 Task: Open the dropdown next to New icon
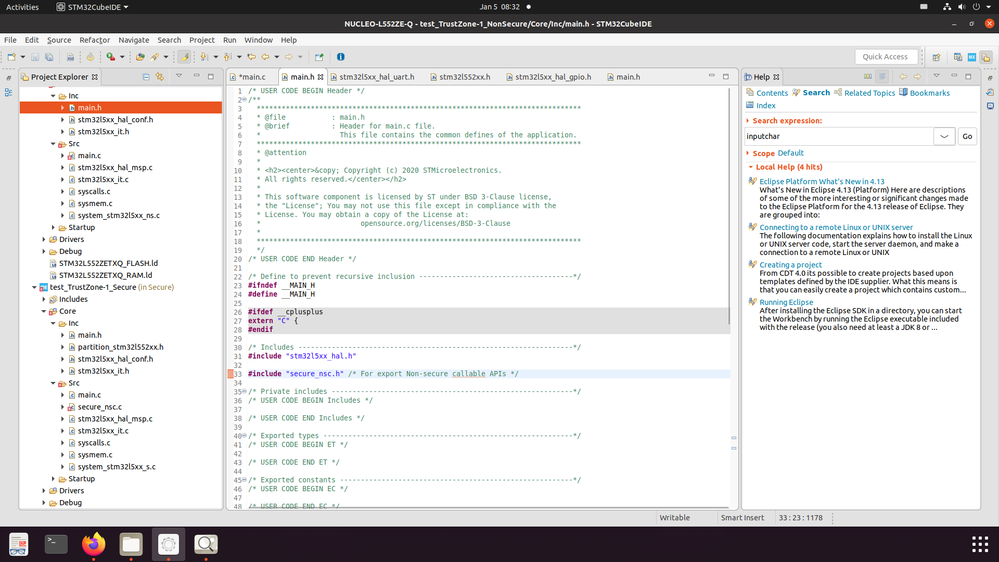(x=22, y=57)
